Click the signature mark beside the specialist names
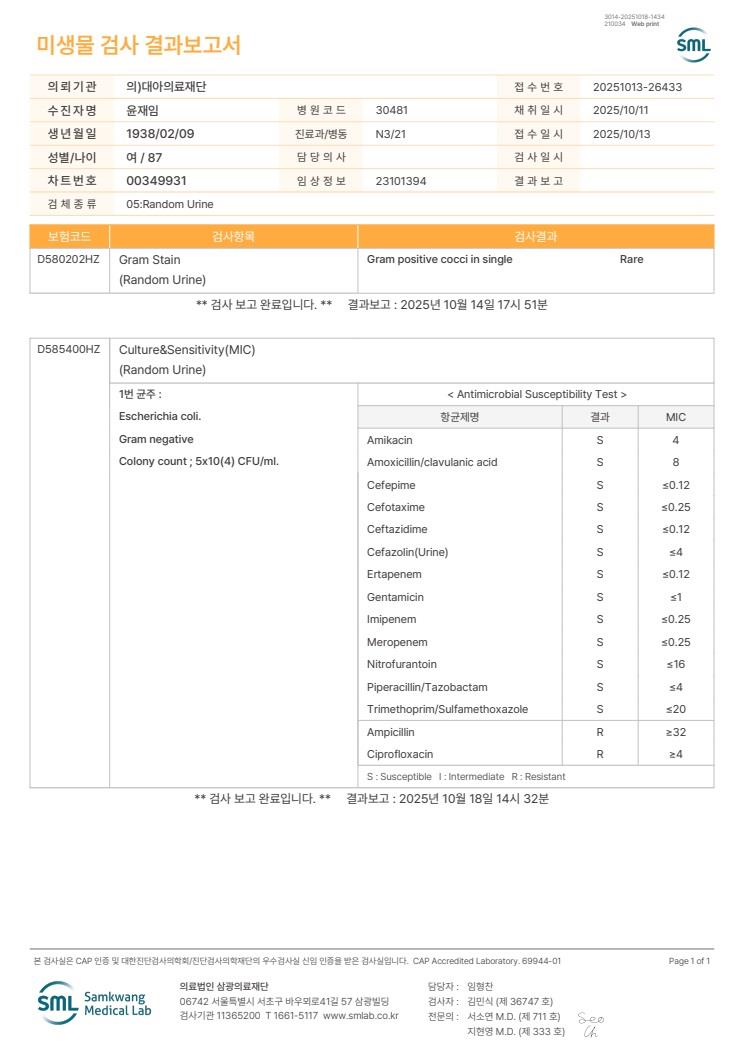Image resolution: width=744 pixels, height=1052 pixels. pos(591,1024)
